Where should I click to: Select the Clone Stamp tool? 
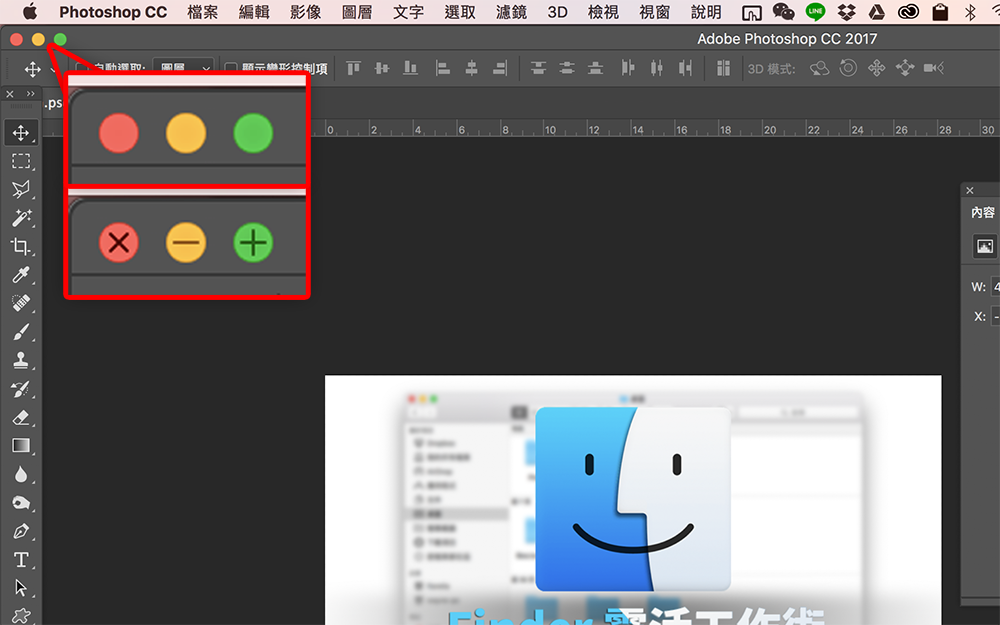pos(21,360)
